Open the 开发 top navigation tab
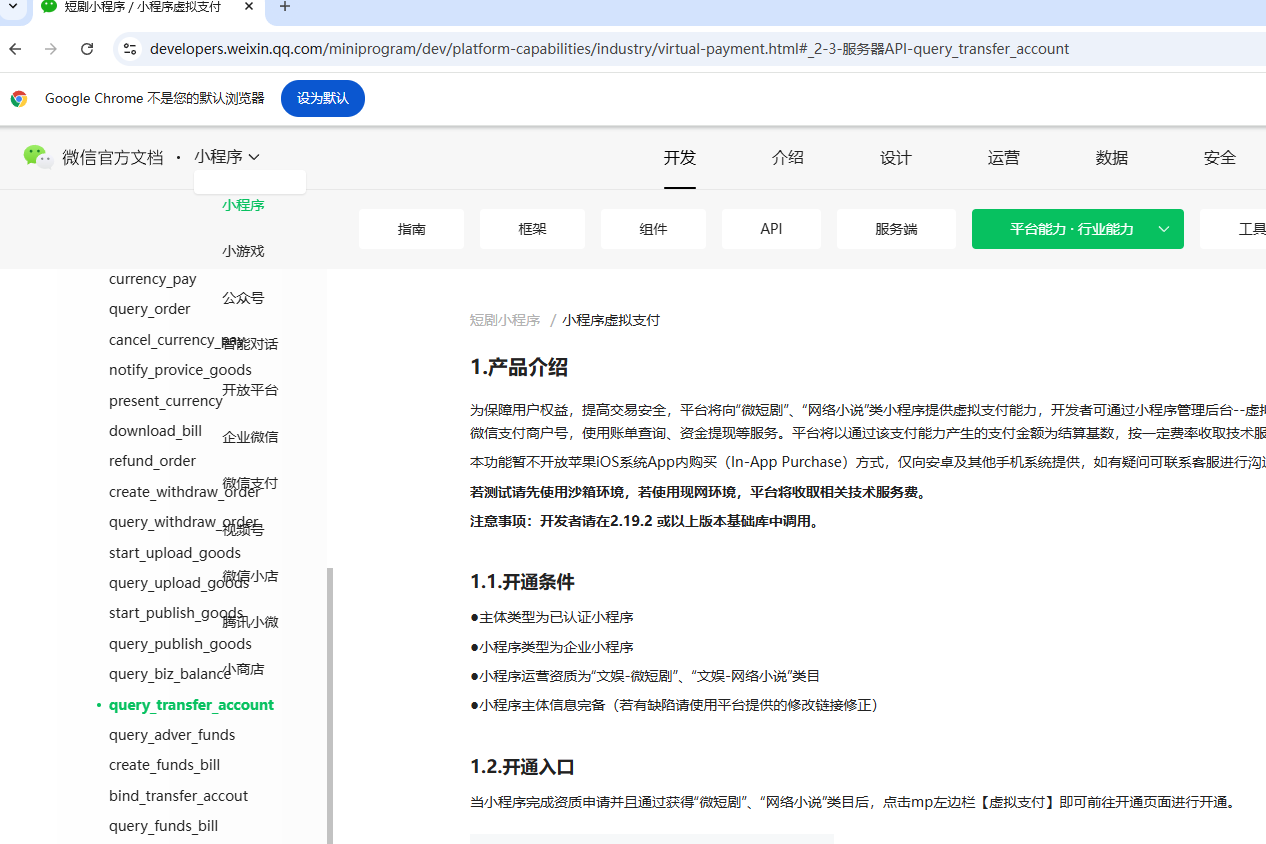The image size is (1266, 844). coord(680,157)
